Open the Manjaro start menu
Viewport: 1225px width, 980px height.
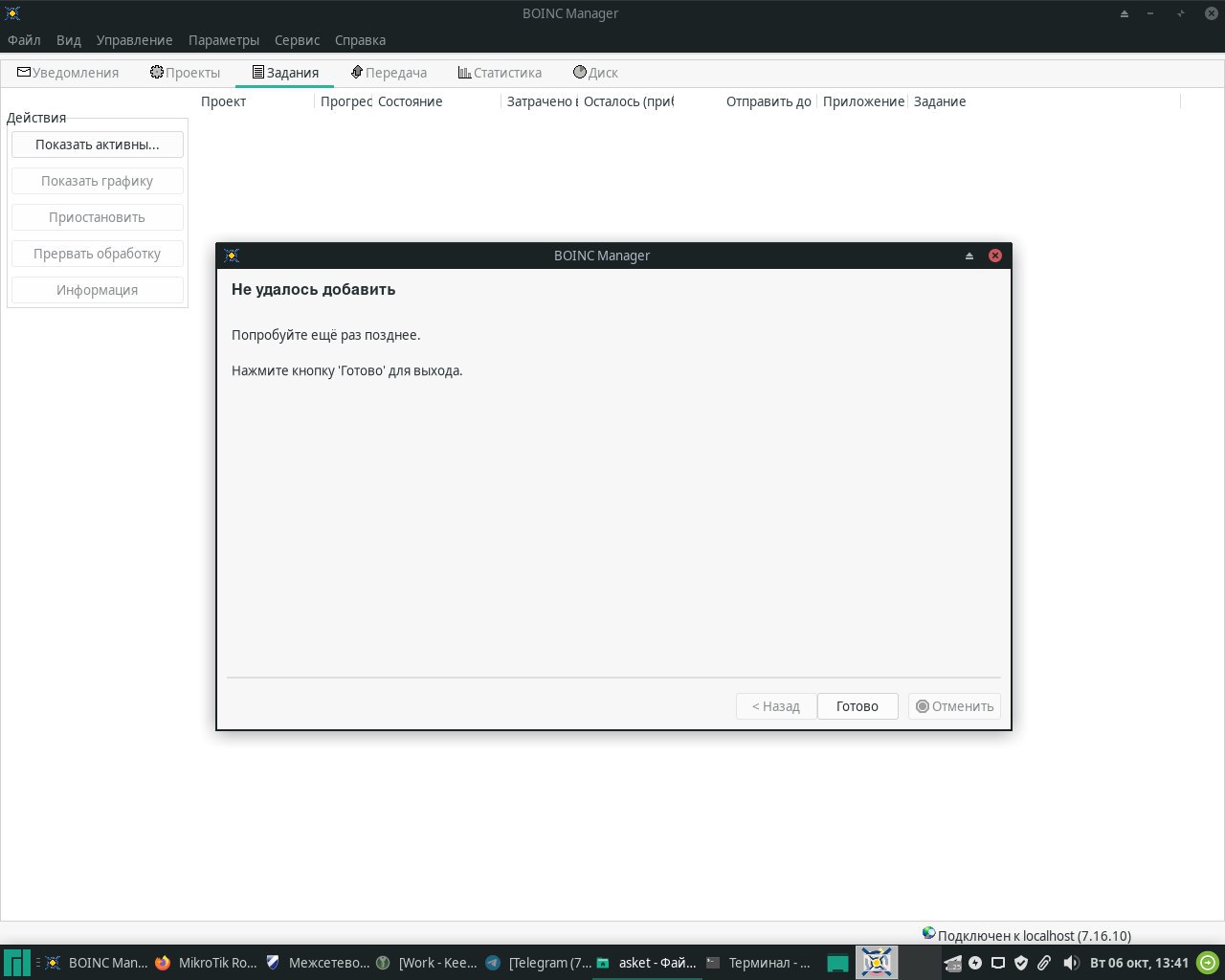pyautogui.click(x=16, y=963)
